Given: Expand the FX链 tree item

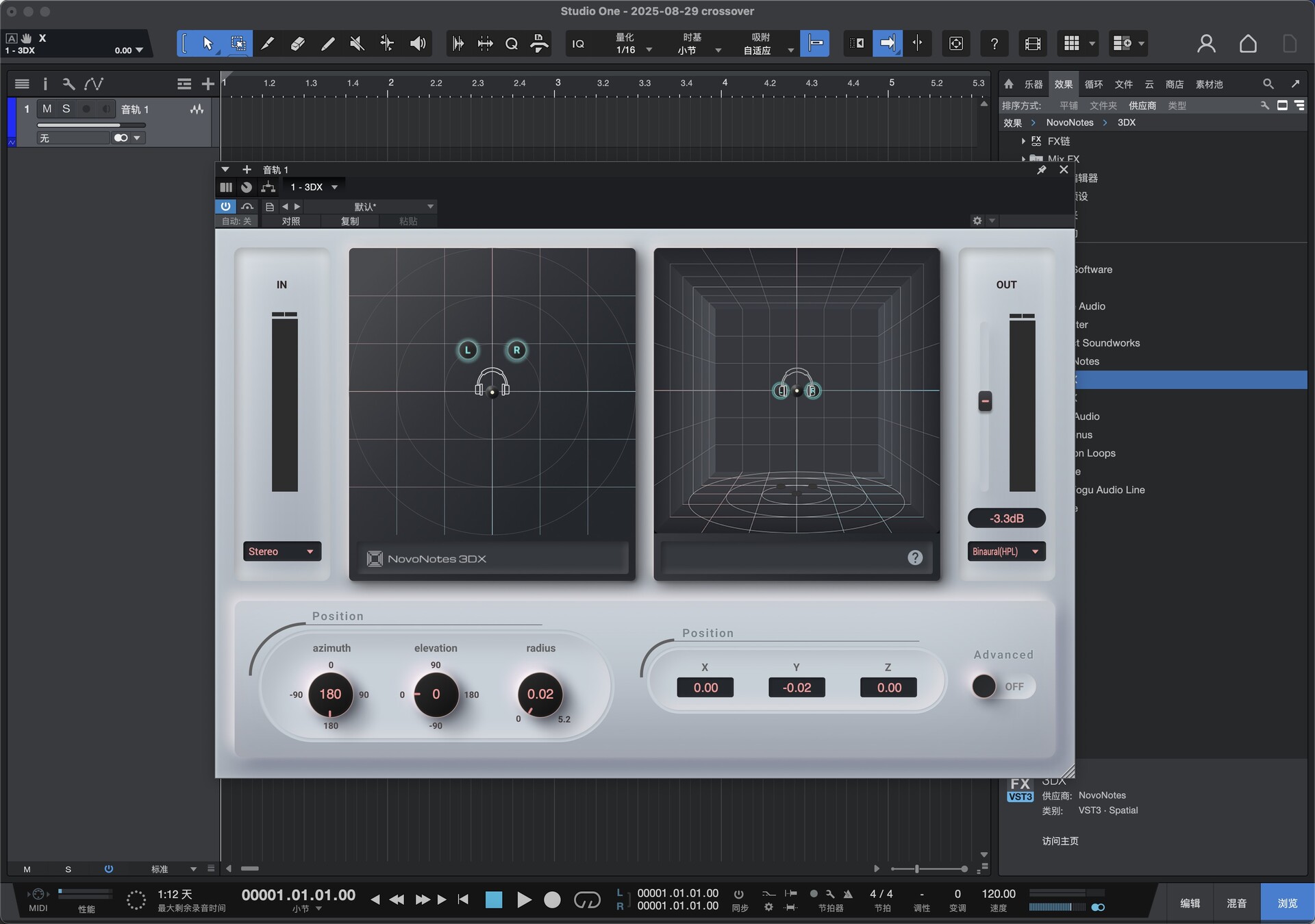Looking at the screenshot, I should coord(1023,141).
